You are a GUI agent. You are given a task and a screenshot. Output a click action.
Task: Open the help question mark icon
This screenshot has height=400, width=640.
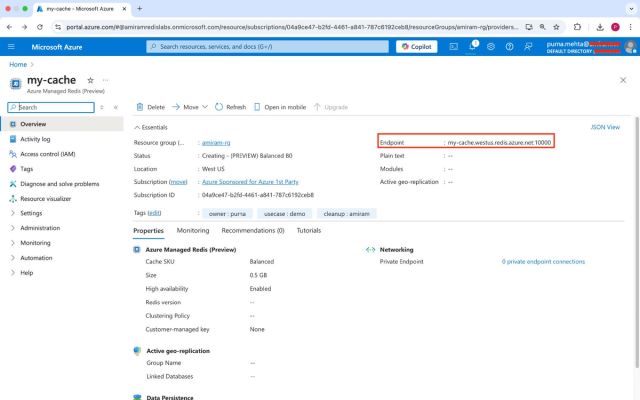click(x=509, y=47)
